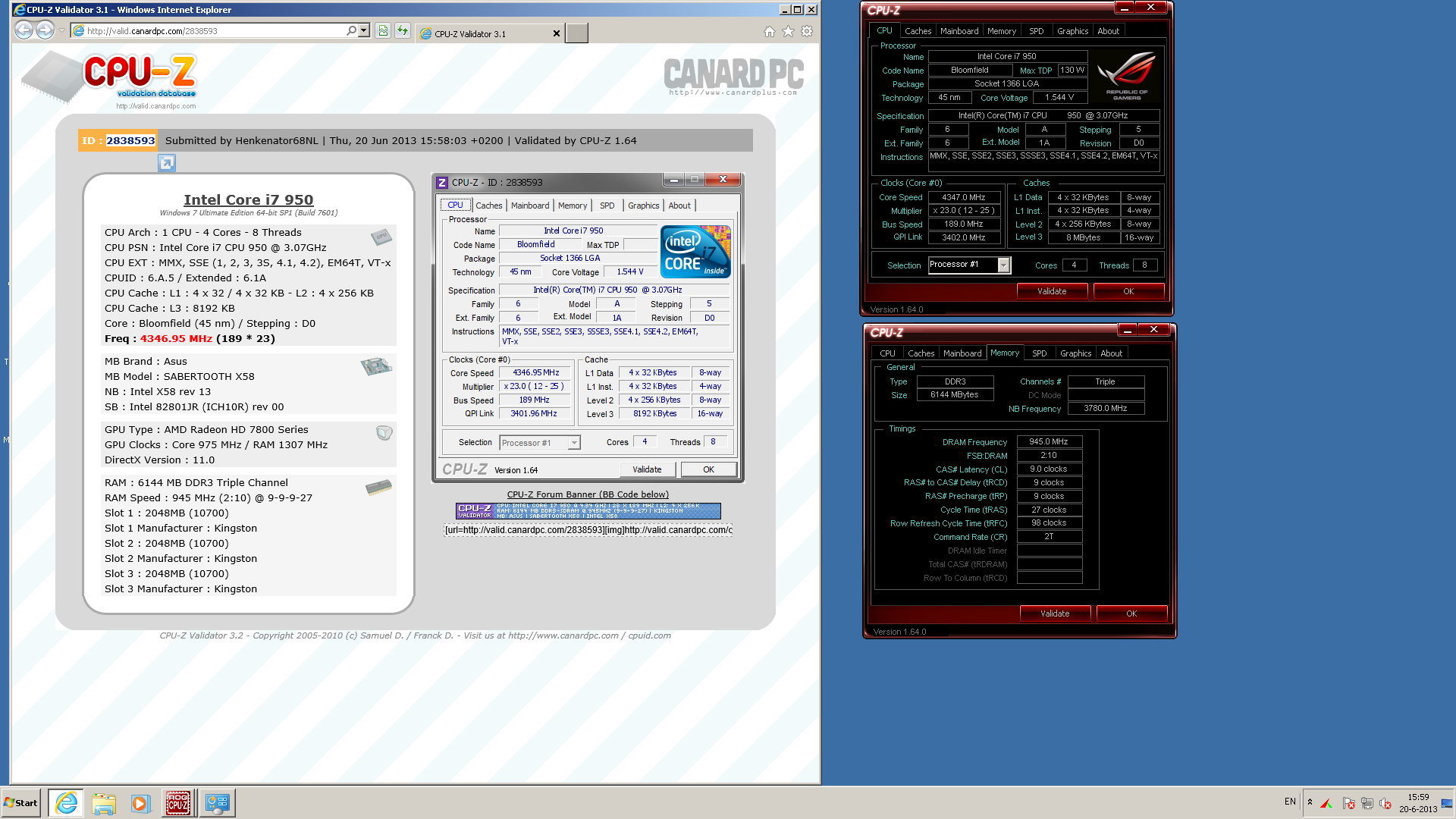Open the Windows Start button

point(20,802)
